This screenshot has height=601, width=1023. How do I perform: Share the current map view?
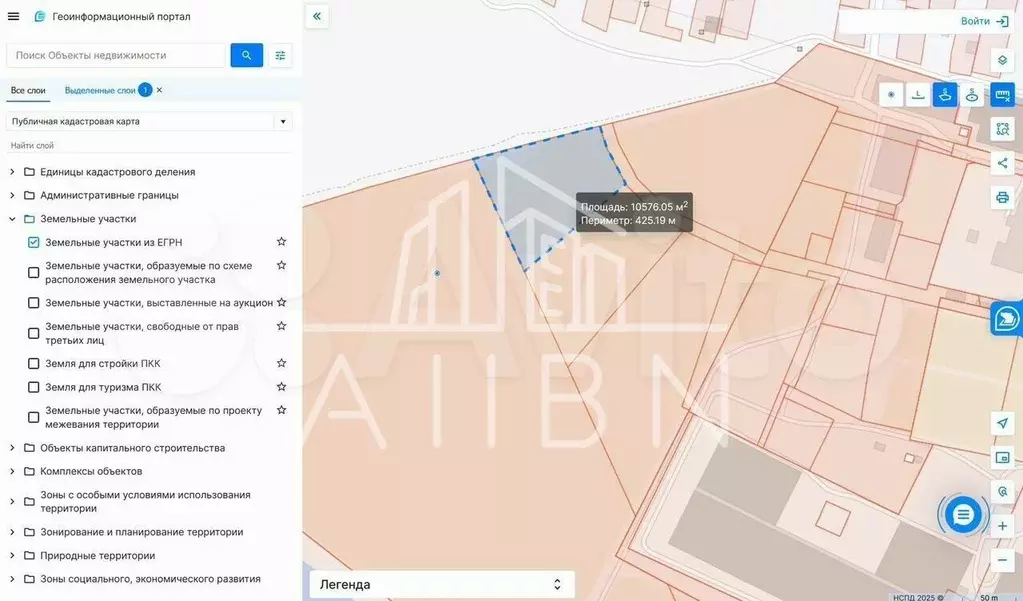click(x=1002, y=163)
